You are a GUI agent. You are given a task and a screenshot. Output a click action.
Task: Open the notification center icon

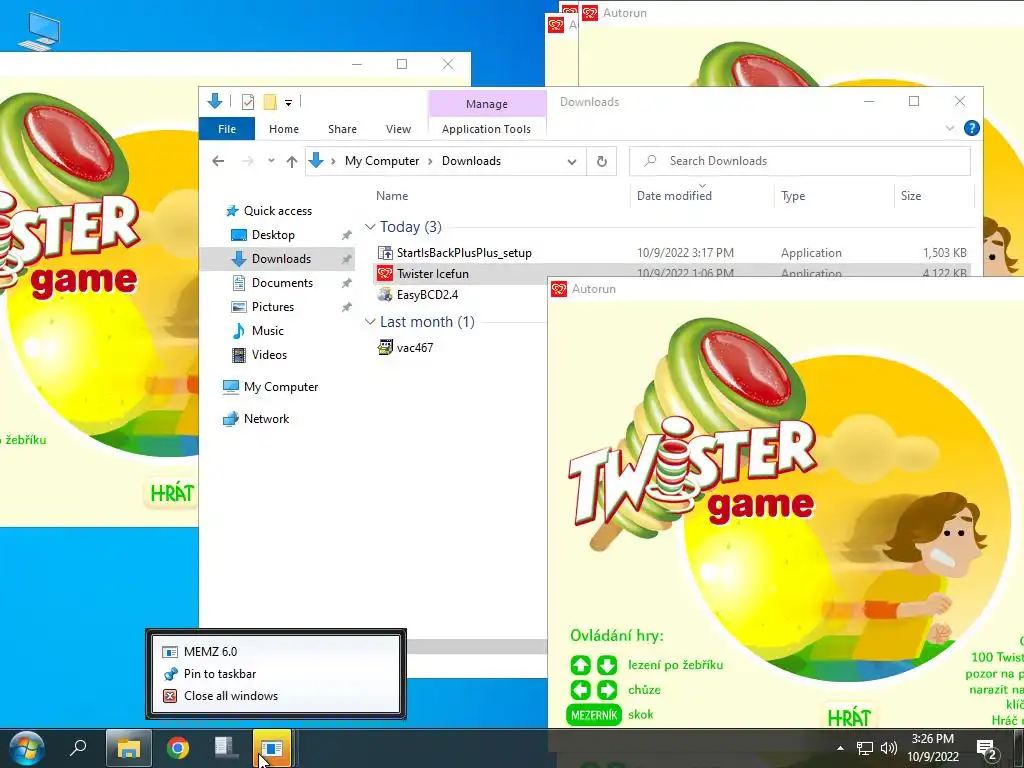[986, 748]
